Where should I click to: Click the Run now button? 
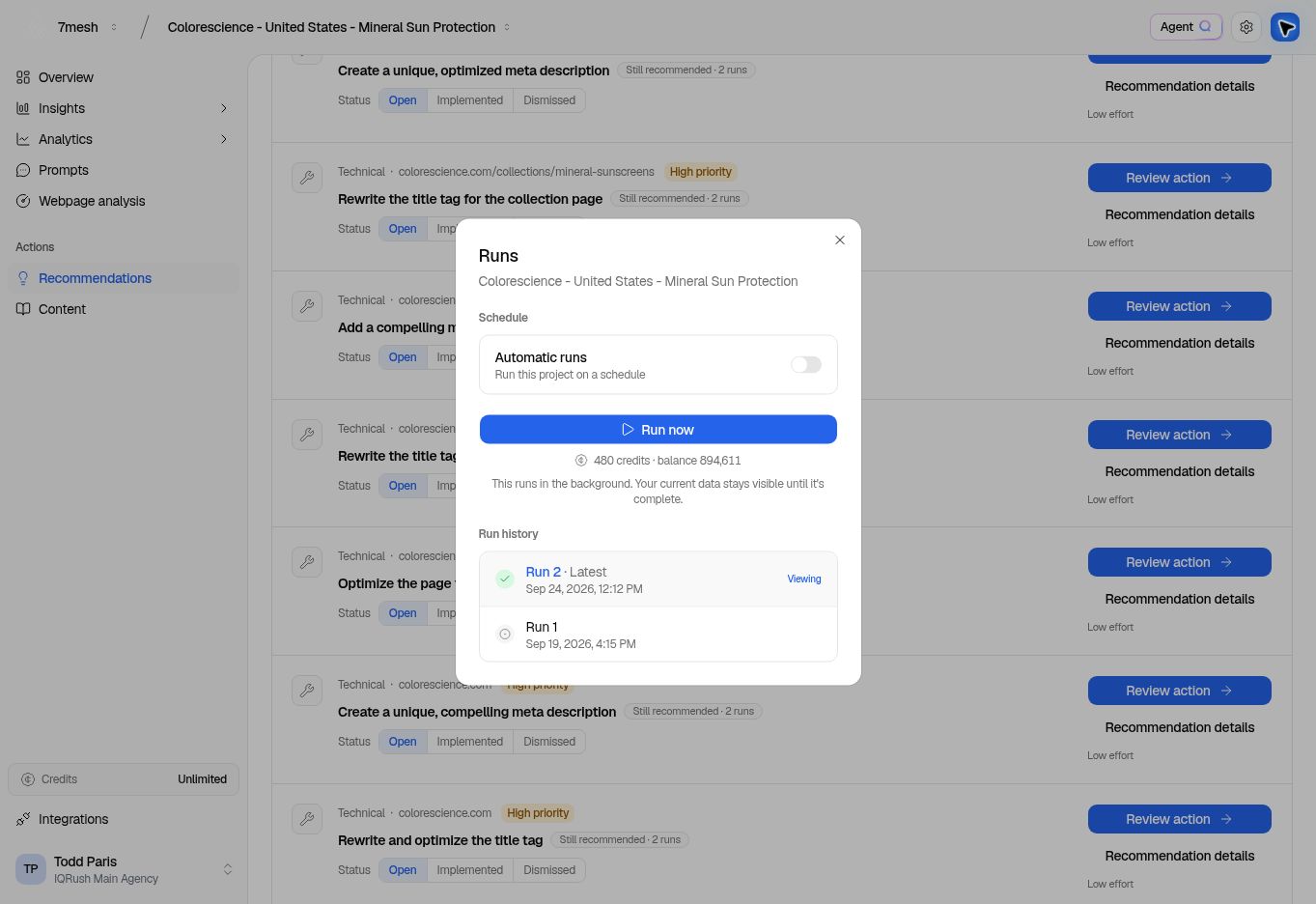pos(658,430)
